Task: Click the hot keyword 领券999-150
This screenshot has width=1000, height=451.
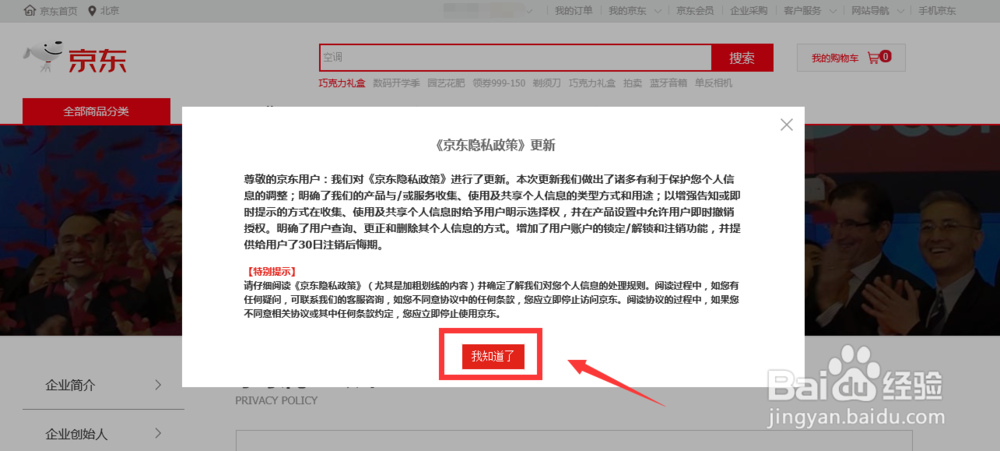Action: (499, 83)
